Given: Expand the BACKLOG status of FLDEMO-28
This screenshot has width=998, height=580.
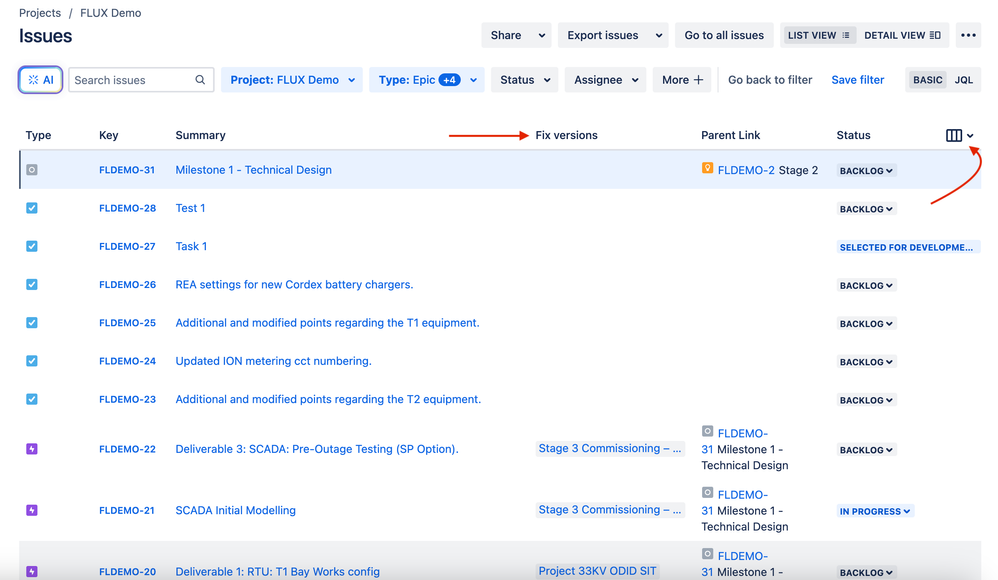Looking at the screenshot, I should [866, 209].
